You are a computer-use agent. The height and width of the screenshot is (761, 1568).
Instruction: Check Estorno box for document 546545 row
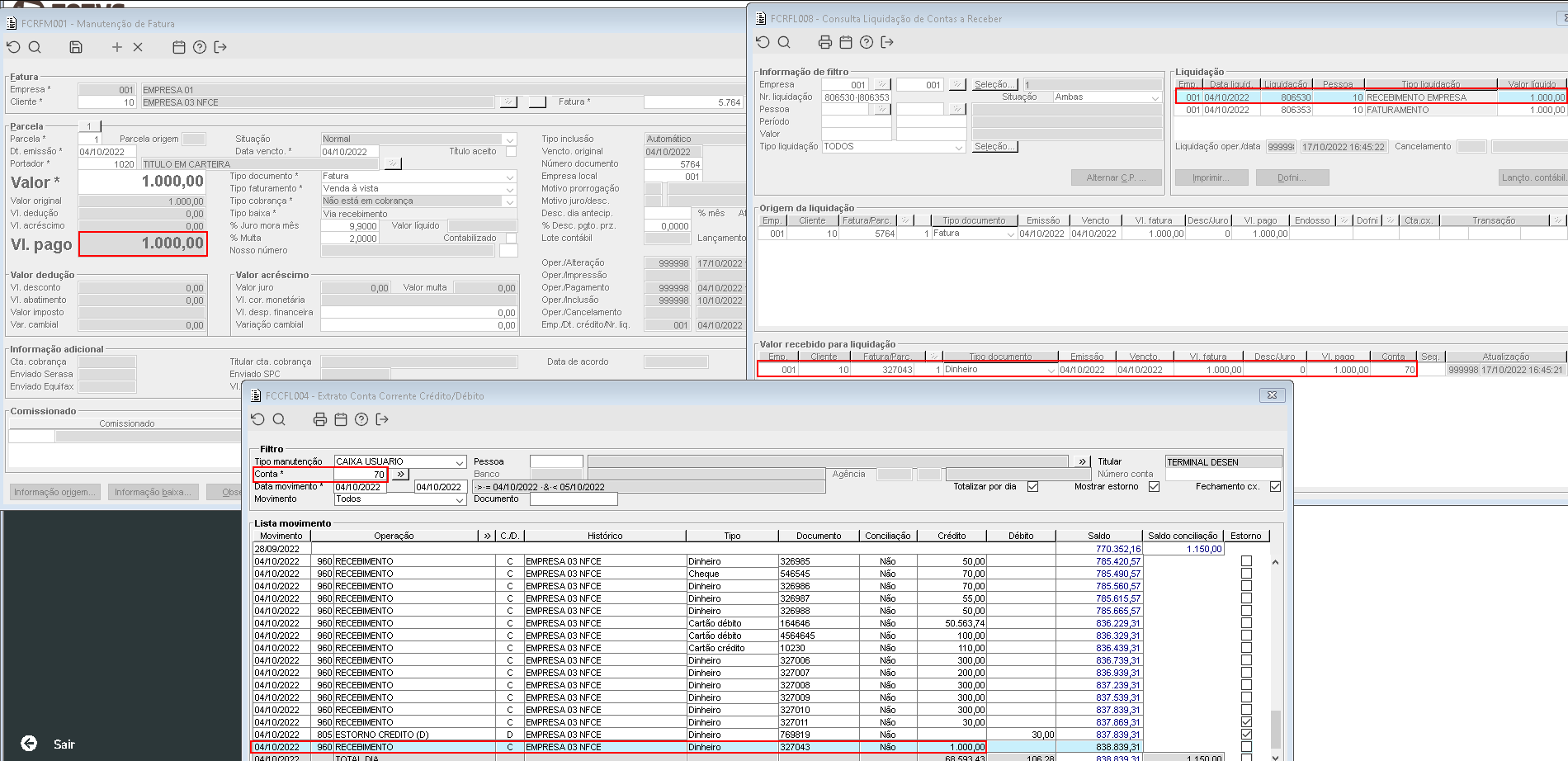tap(1246, 574)
